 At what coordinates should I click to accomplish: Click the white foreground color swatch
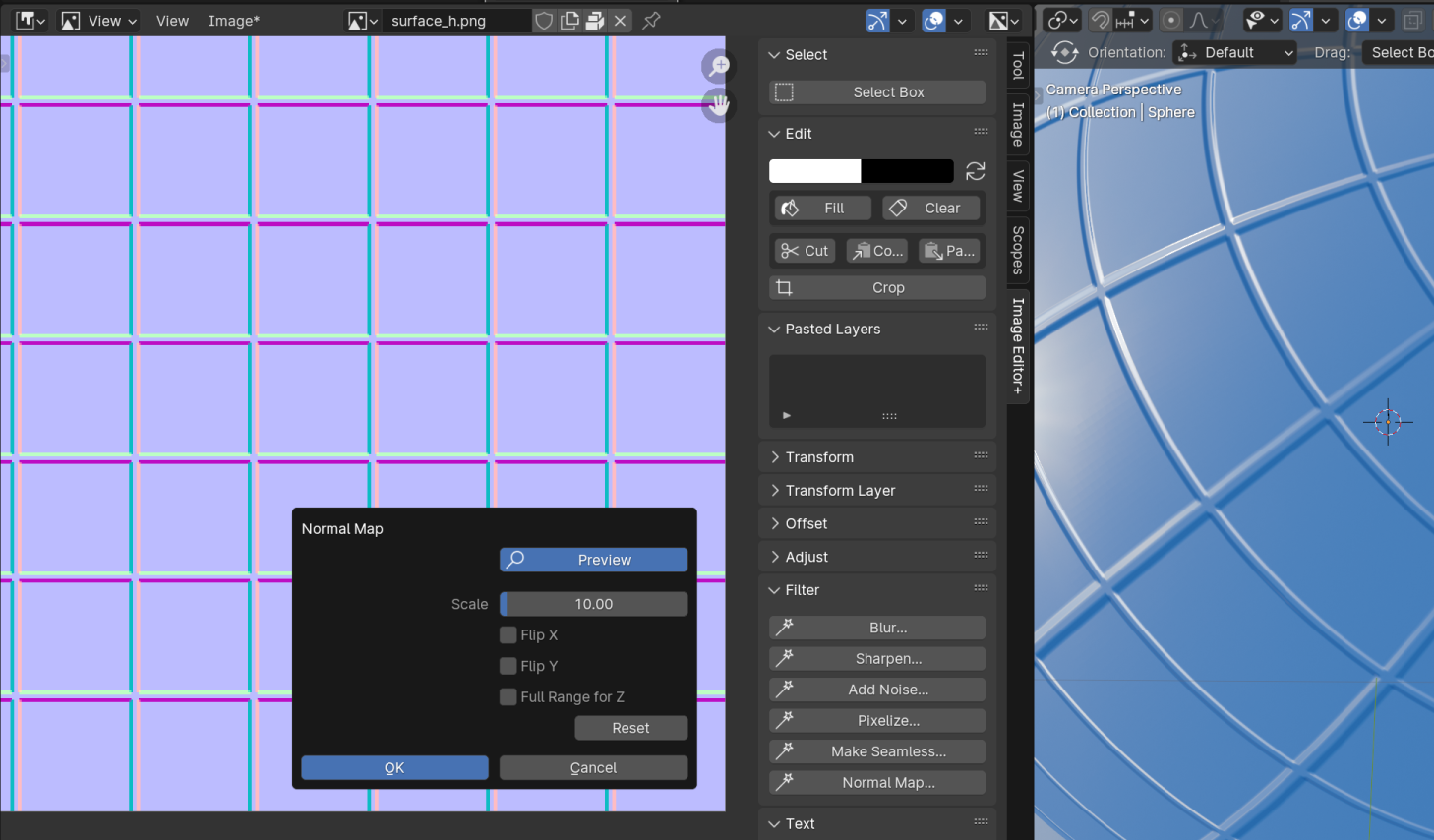(x=814, y=171)
